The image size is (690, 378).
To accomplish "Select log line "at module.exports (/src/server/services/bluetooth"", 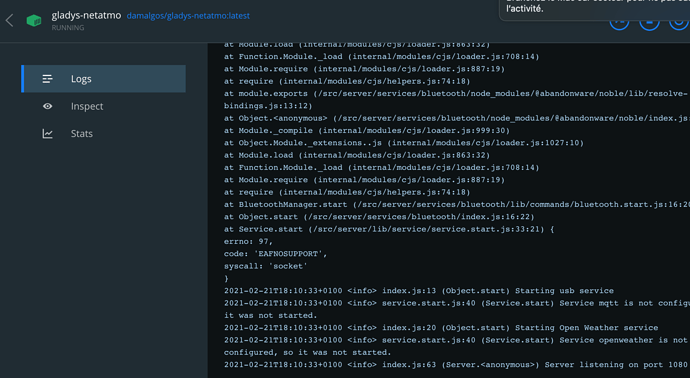I will pos(455,94).
